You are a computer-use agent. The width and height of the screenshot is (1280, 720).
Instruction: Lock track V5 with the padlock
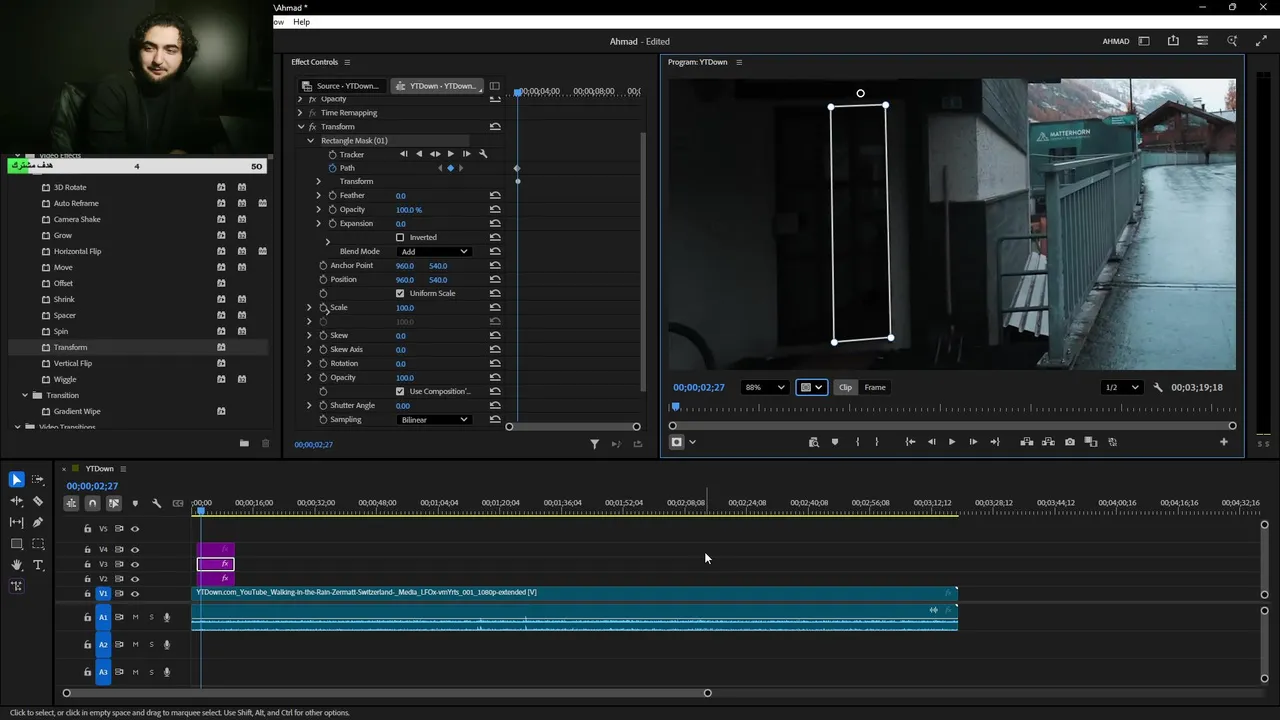[x=87, y=529]
